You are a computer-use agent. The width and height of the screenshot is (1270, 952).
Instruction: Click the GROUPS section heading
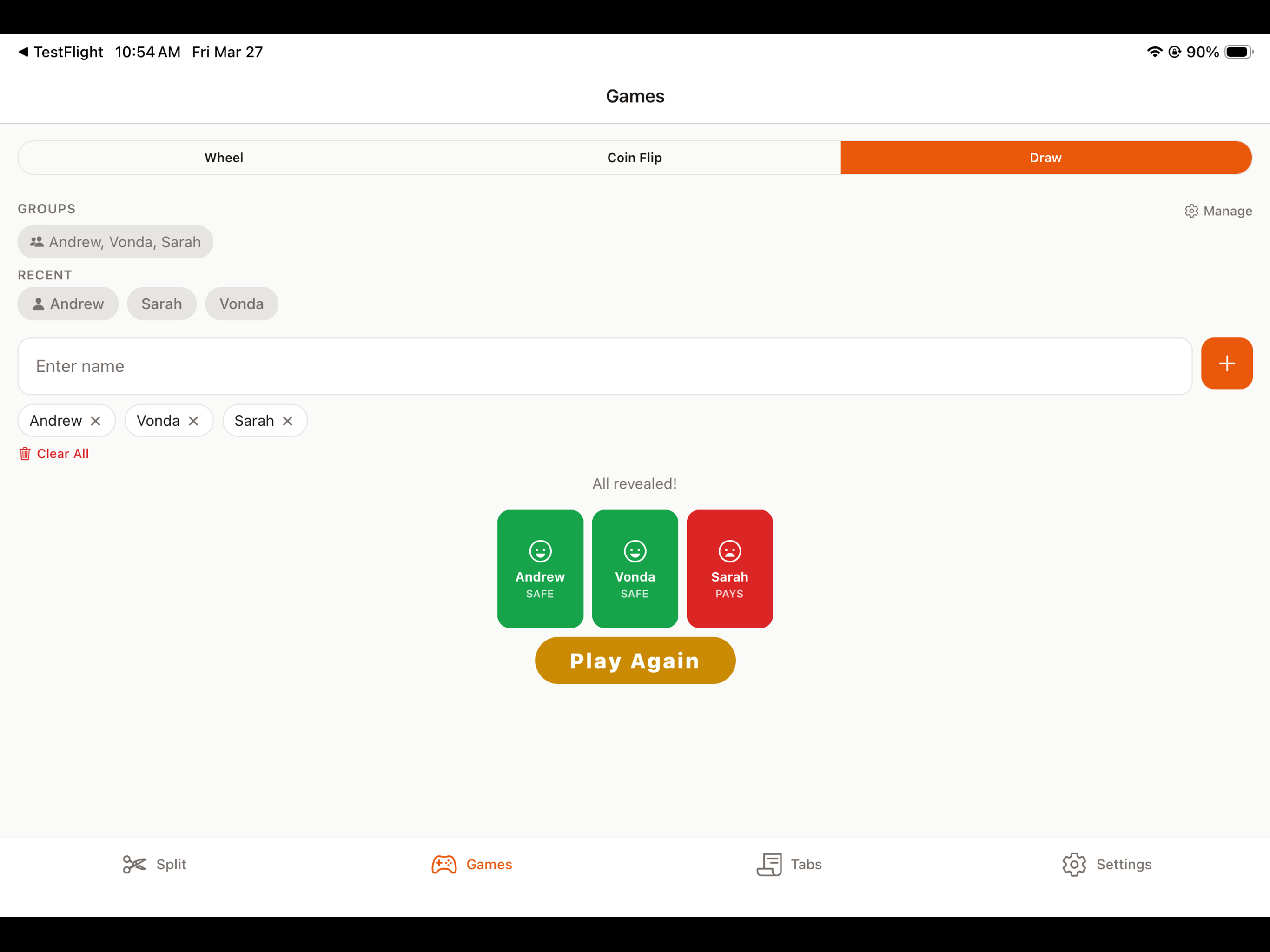[46, 209]
